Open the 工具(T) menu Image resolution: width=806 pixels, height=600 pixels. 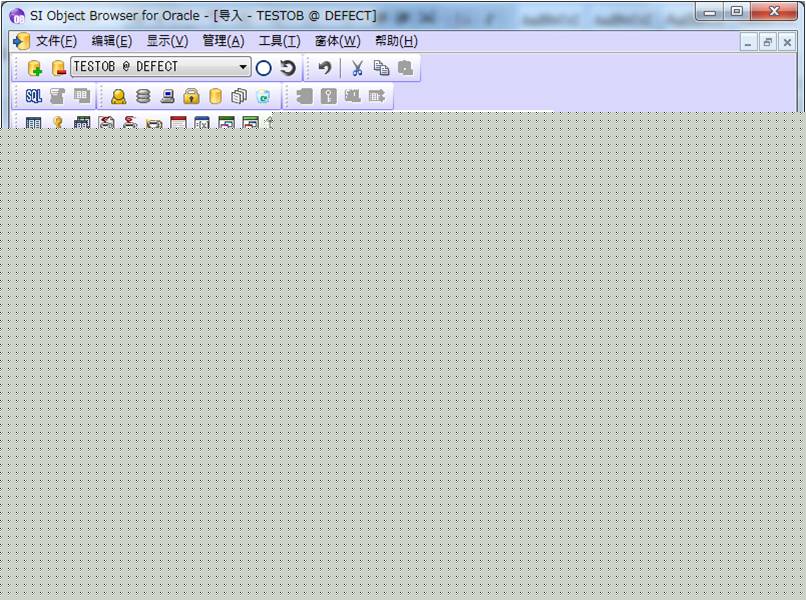point(280,41)
